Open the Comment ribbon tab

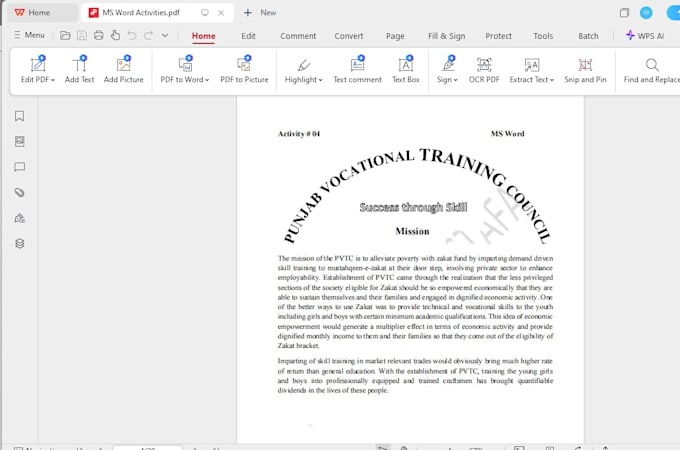click(x=298, y=36)
